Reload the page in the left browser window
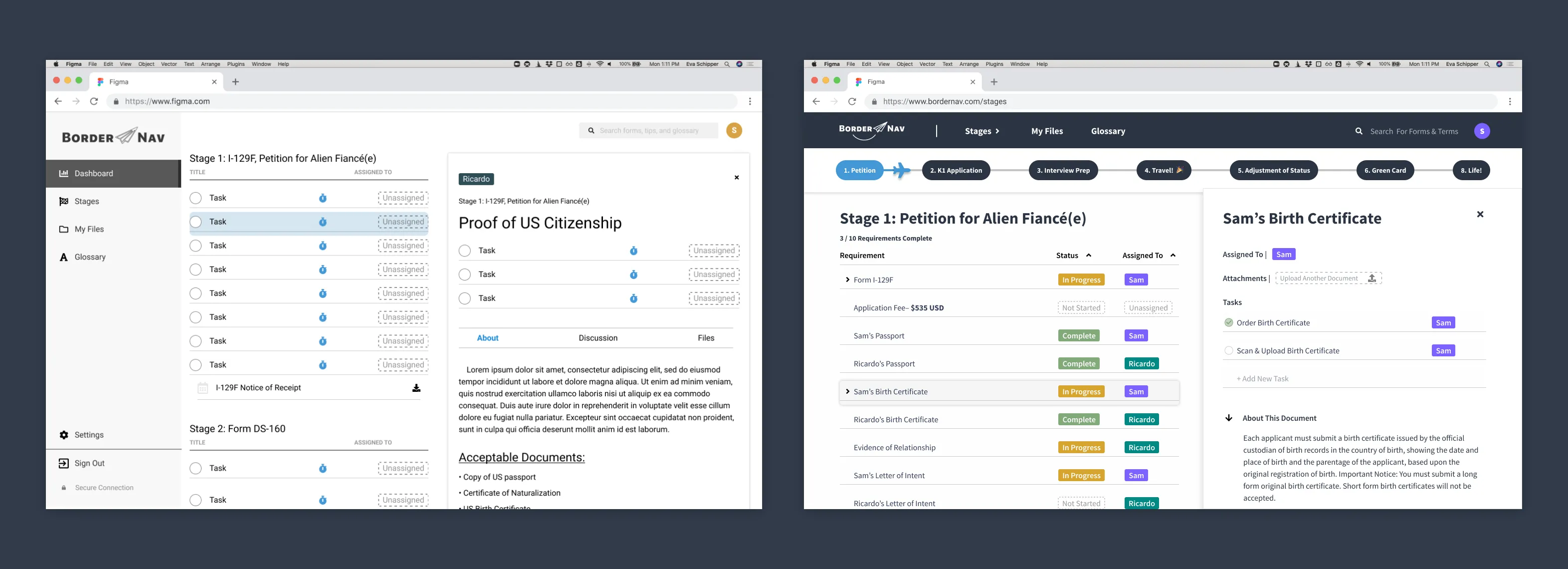The image size is (1568, 569). [94, 101]
